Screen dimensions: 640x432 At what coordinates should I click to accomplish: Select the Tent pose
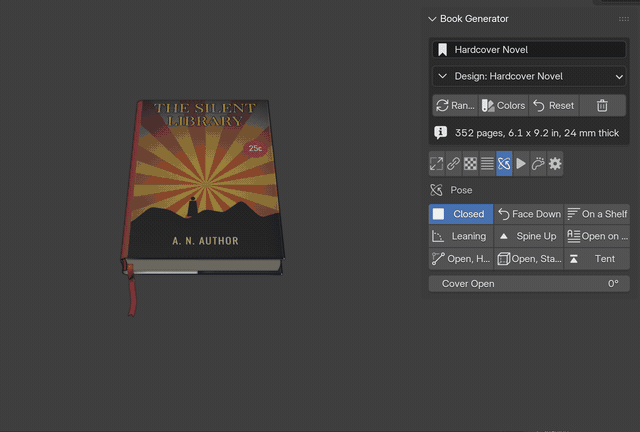click(x=597, y=259)
